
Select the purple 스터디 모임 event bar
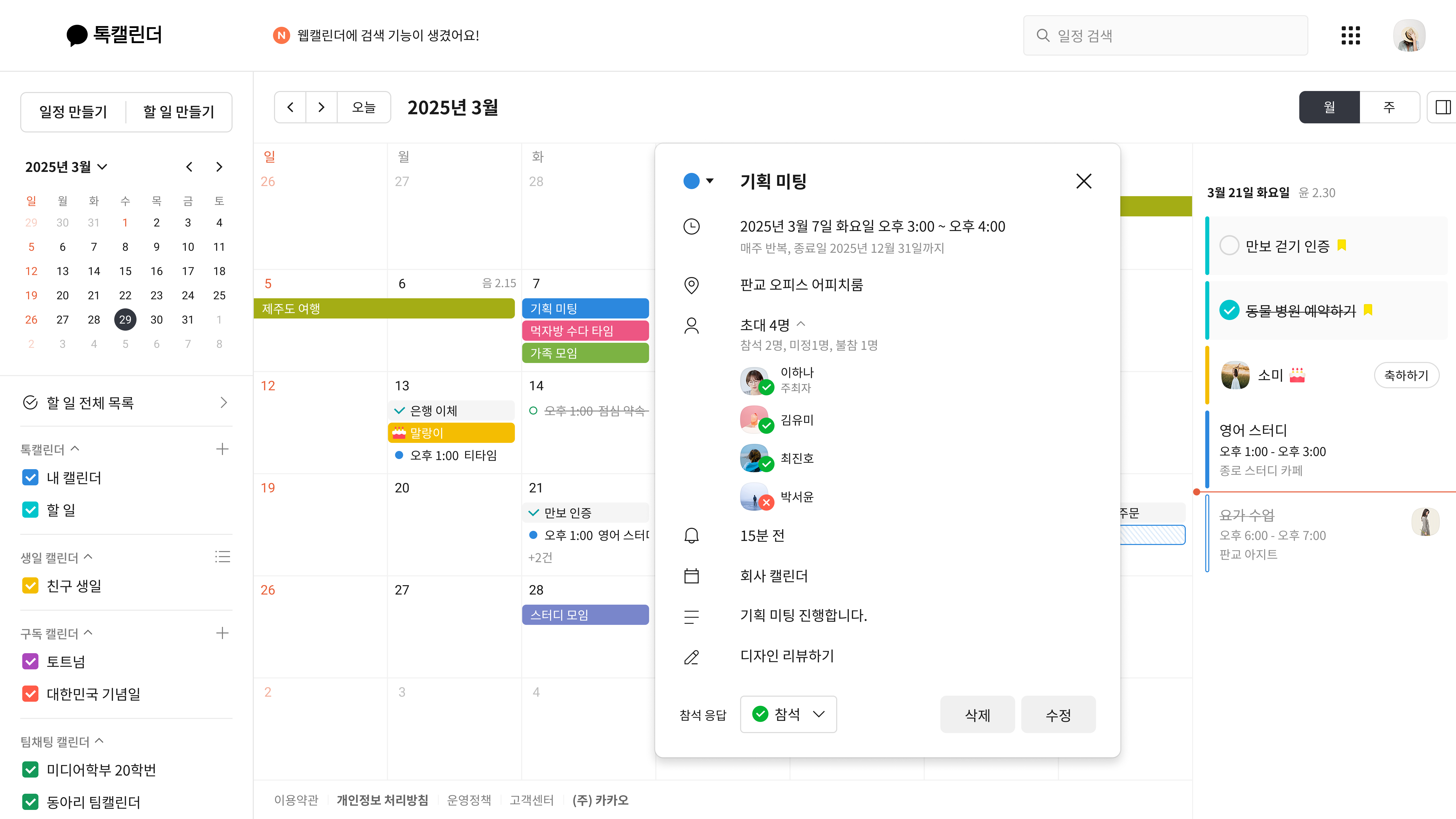[586, 615]
